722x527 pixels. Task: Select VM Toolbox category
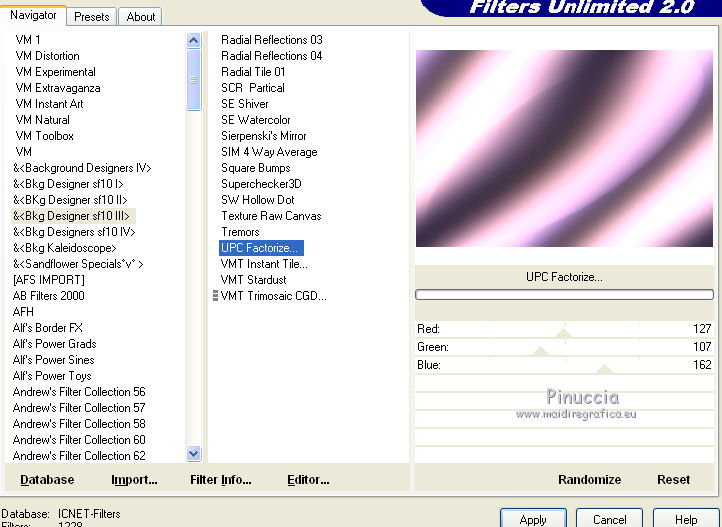coord(44,136)
